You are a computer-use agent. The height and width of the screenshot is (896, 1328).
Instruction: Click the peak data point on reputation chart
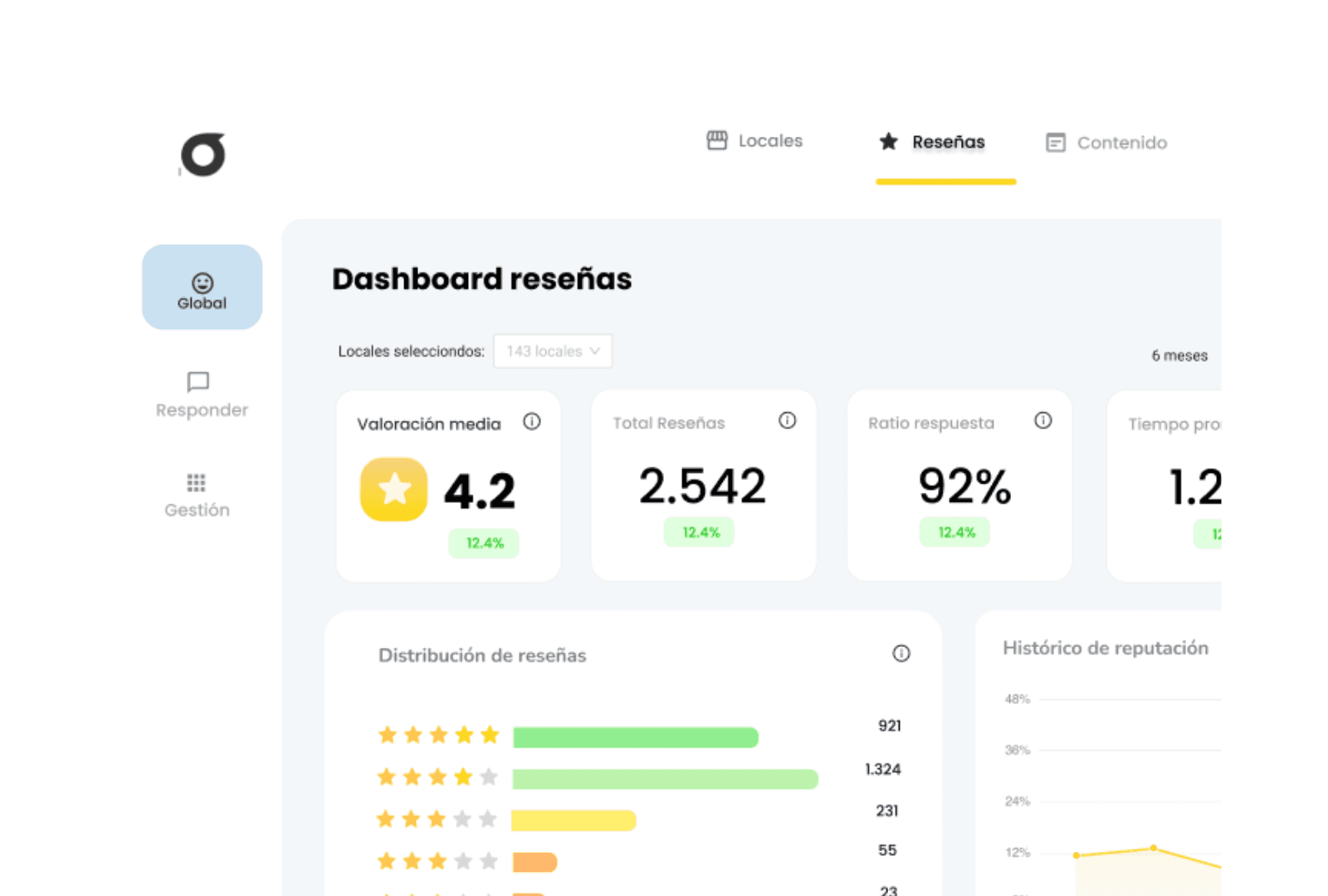point(1154,848)
